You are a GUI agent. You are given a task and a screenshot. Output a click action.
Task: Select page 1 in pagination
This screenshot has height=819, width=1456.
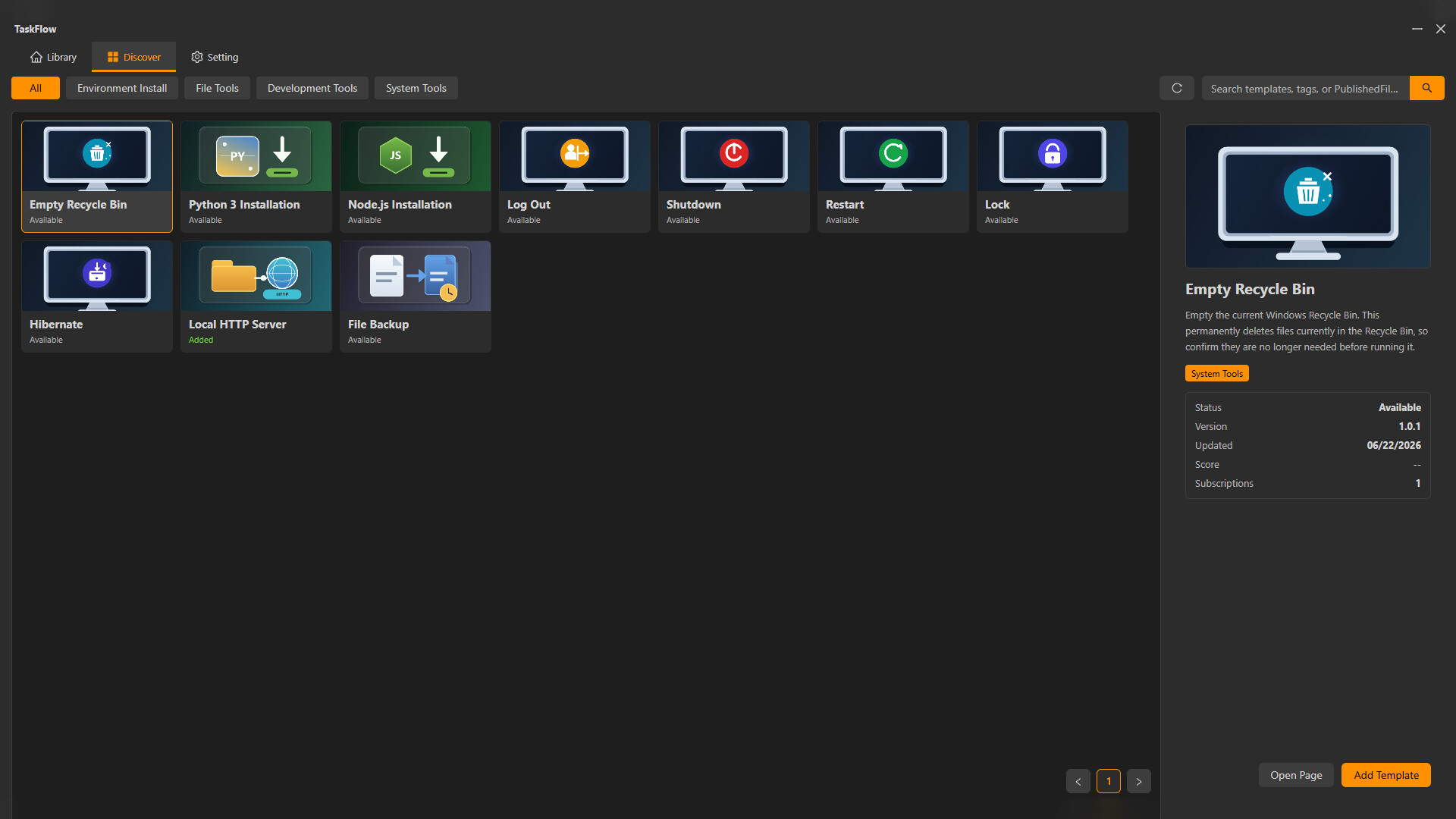click(1108, 781)
